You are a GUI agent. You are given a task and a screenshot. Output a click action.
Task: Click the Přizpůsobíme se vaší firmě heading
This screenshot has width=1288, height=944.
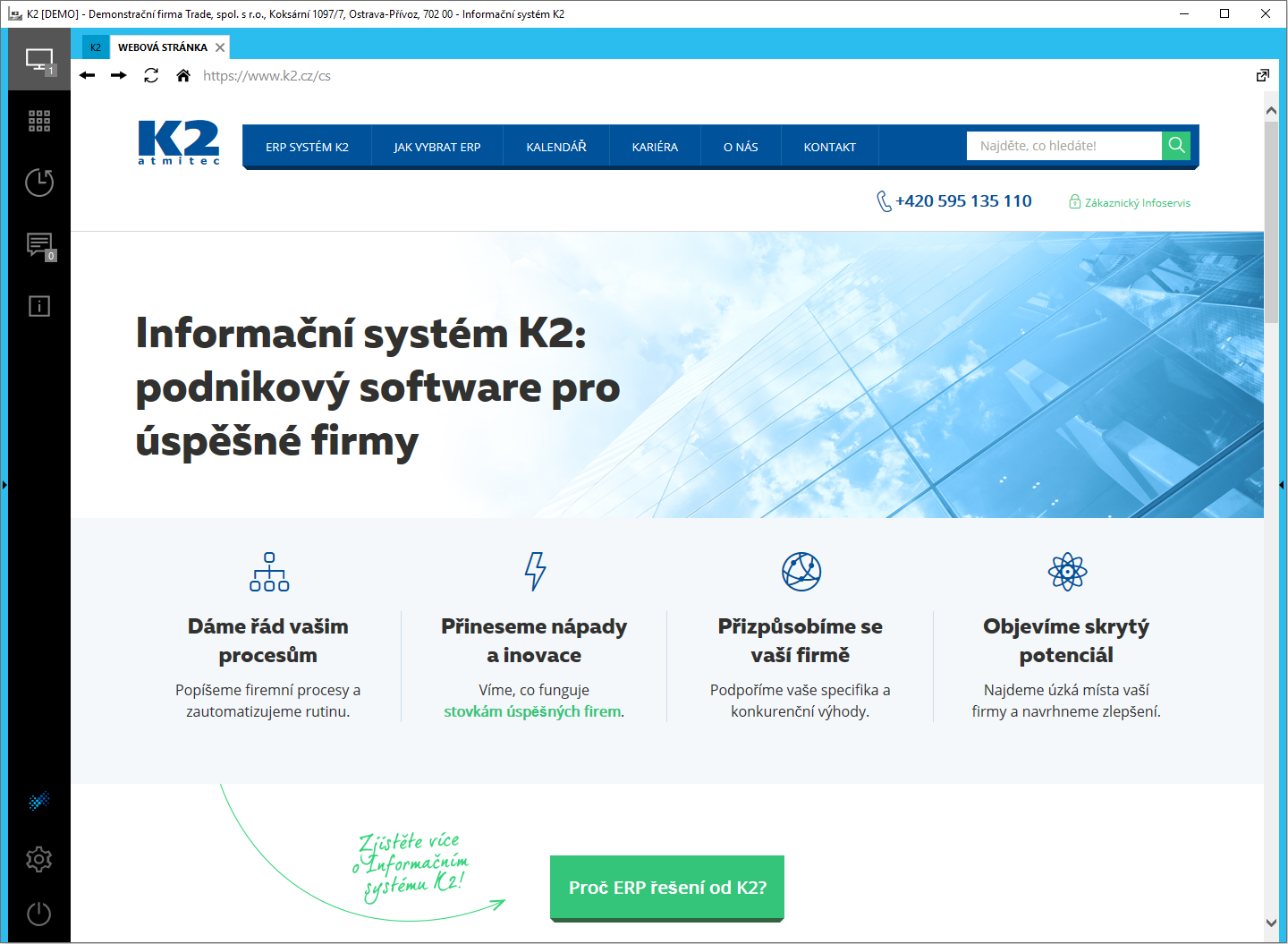point(801,641)
